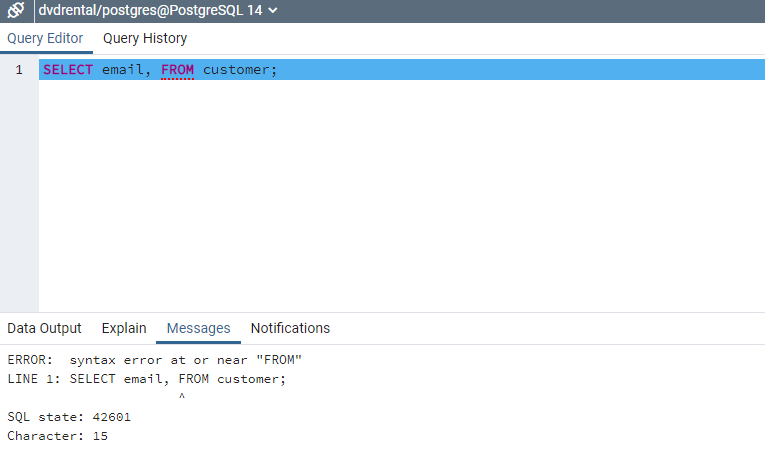
Task: Click the database connection status icon
Action: (x=16, y=11)
